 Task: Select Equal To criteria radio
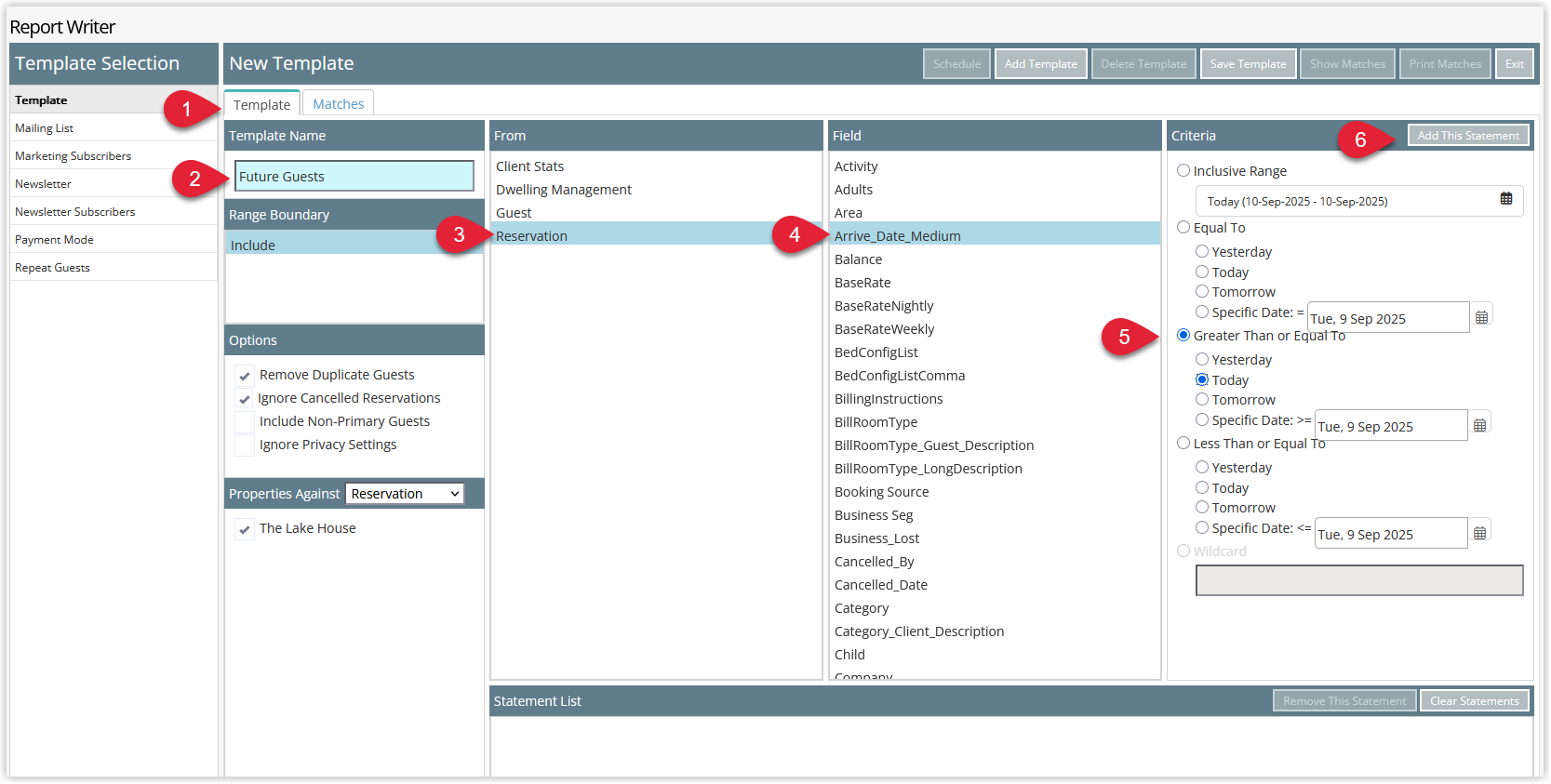coord(1183,227)
